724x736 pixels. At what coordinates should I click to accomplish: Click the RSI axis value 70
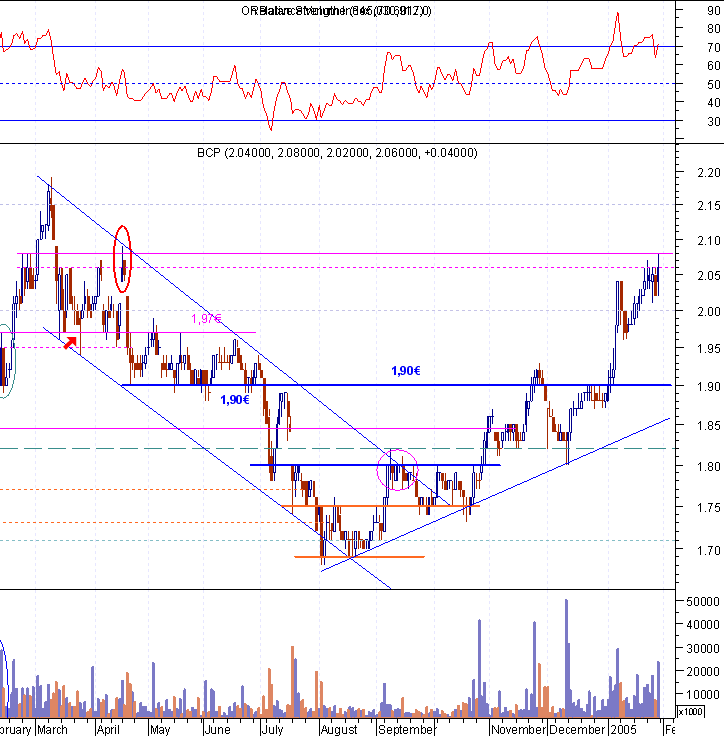714,47
